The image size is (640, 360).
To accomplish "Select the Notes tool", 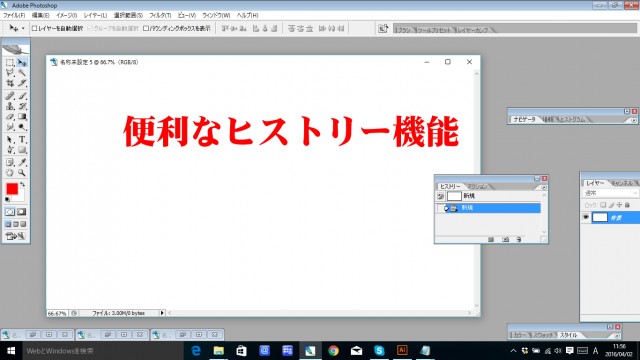I will click(10, 162).
